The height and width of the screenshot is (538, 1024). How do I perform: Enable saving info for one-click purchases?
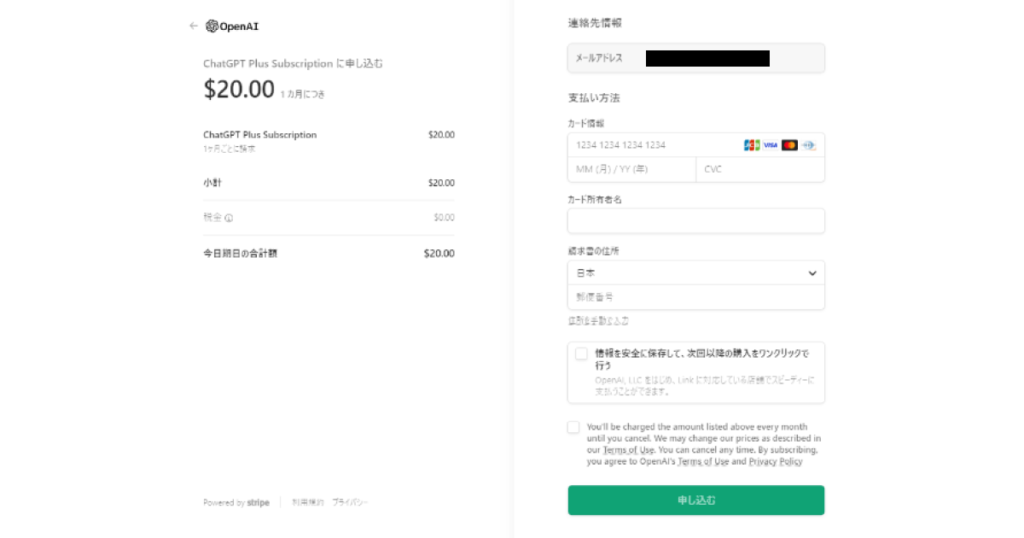581,353
